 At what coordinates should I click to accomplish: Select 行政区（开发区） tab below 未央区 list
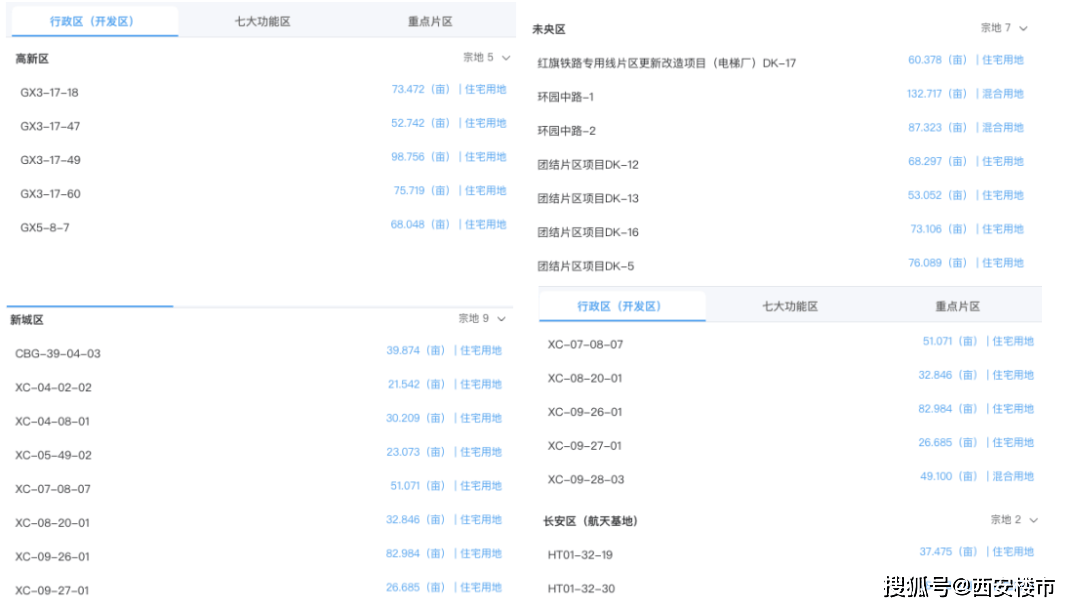[622, 306]
